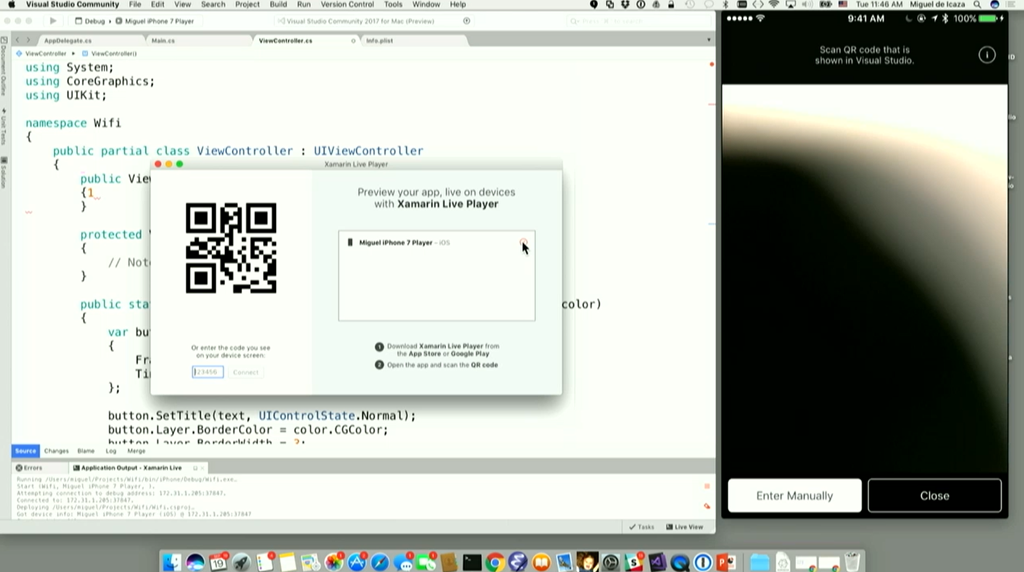
Task: Open the Build menu
Action: click(x=278, y=5)
